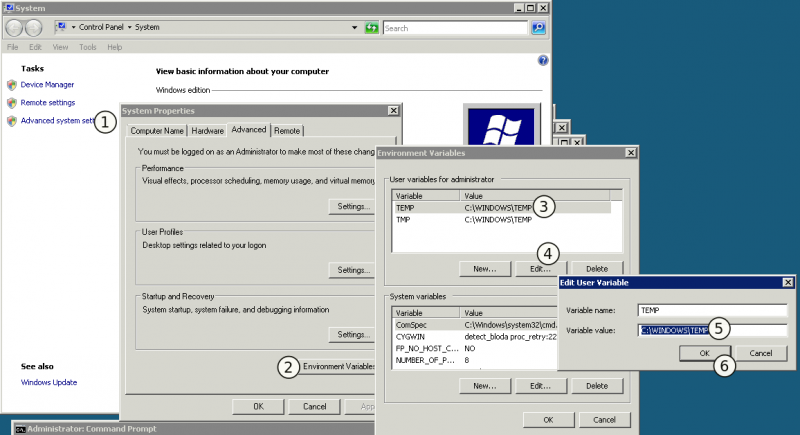Click the search magnifier icon
Viewport: 800px width, 435px height.
pos(538,28)
